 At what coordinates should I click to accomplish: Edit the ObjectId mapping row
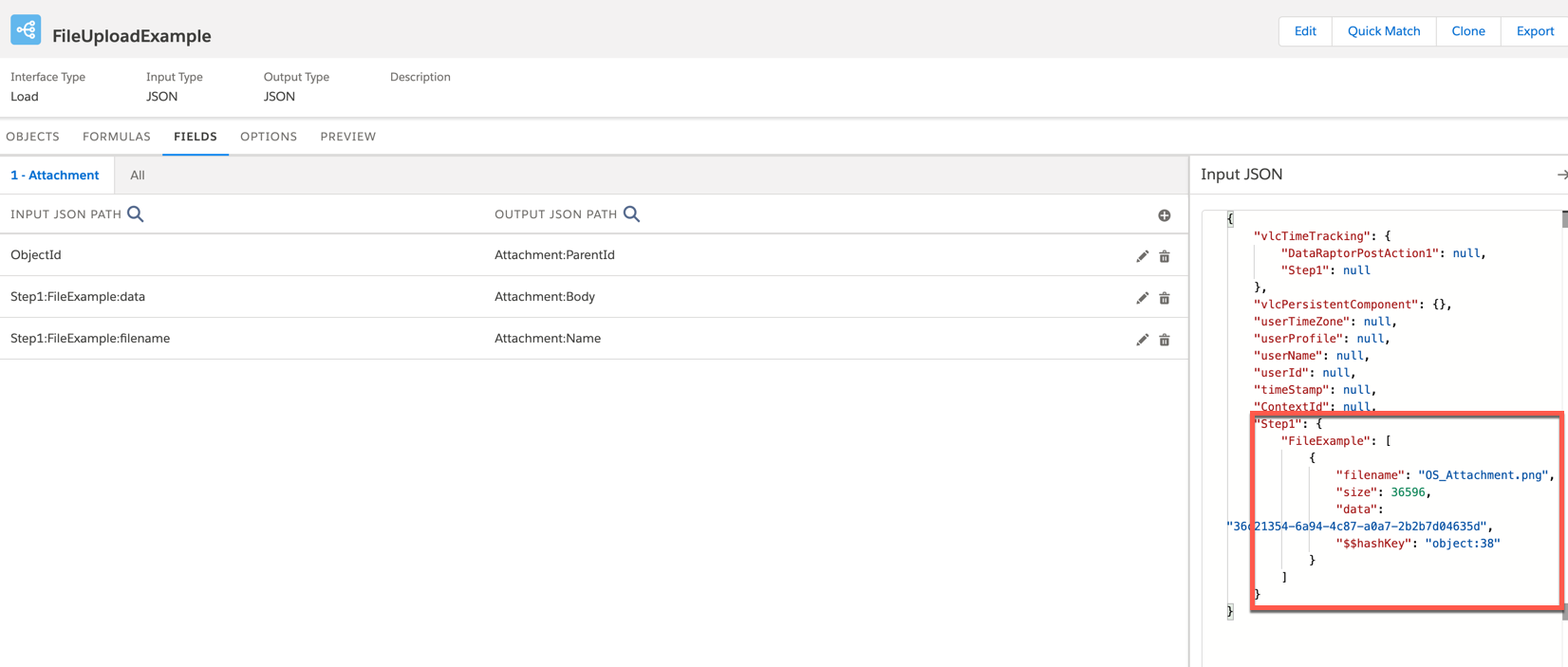click(x=1143, y=256)
